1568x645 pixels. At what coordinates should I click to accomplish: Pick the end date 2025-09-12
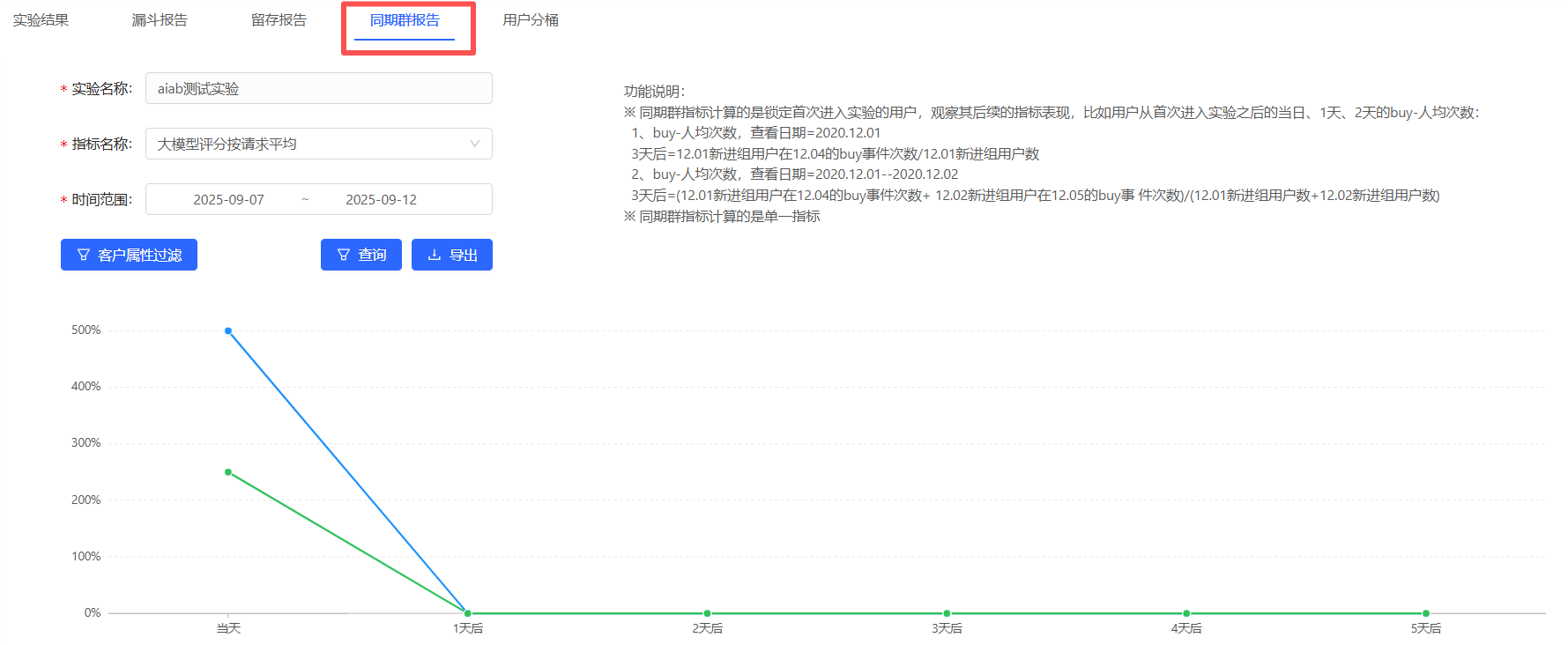[381, 200]
